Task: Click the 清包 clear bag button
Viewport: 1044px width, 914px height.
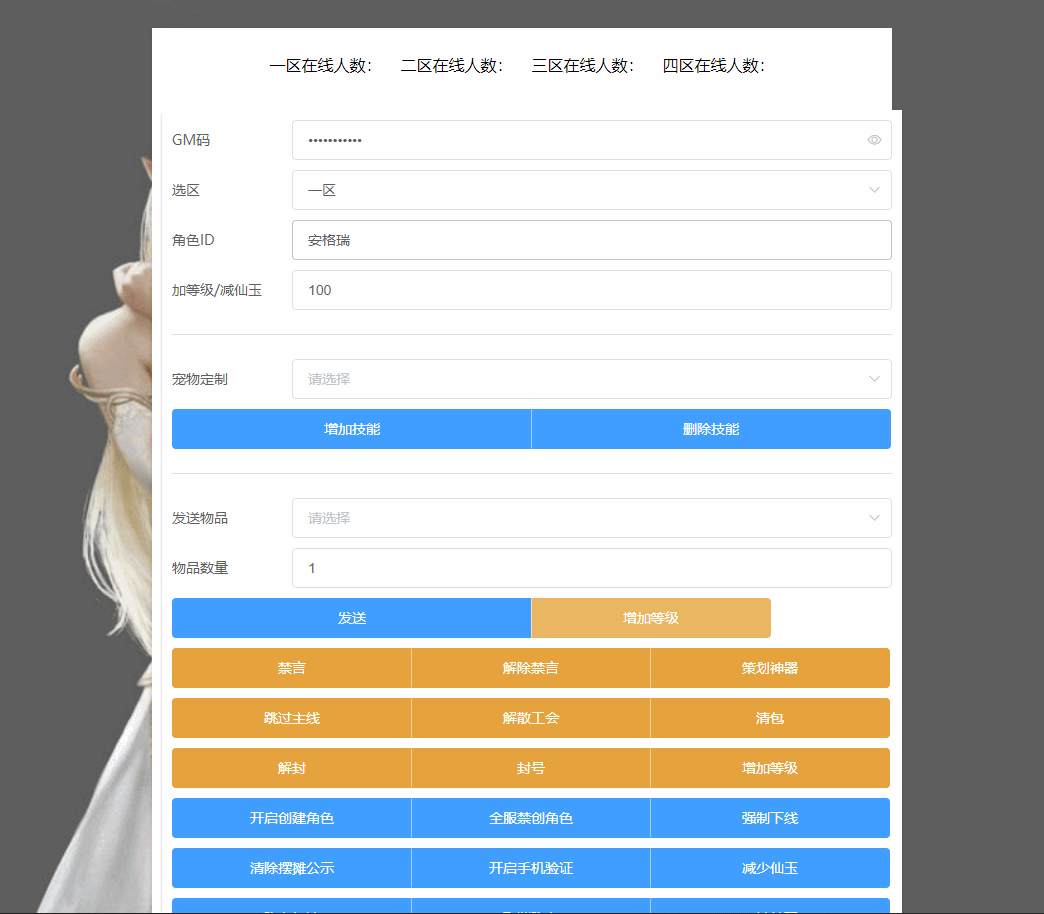Action: 770,718
